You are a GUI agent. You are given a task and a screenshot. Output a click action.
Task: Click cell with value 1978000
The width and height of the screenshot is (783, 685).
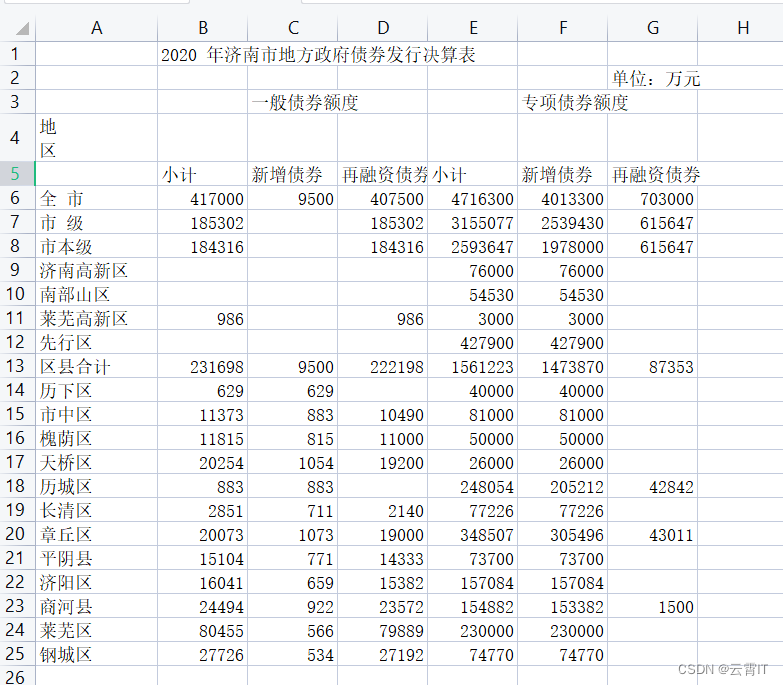click(562, 246)
